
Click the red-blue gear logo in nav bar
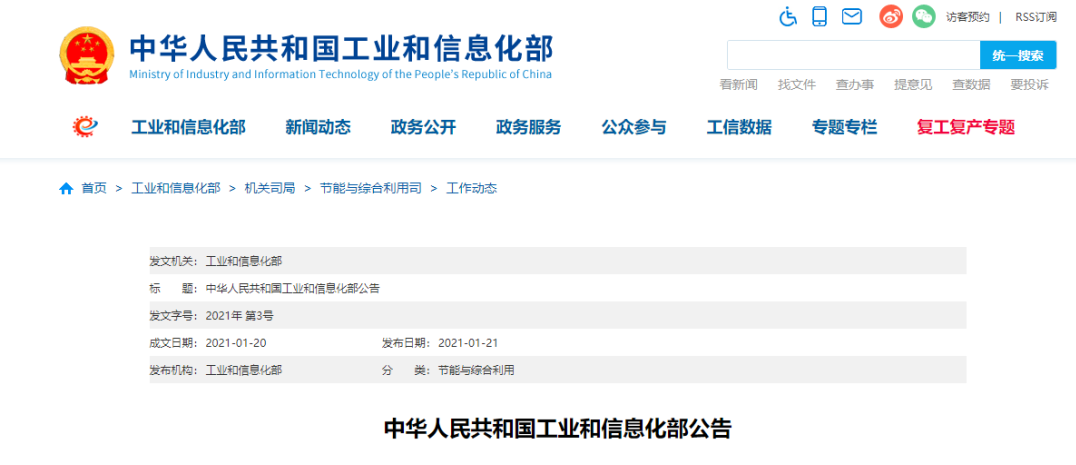pos(86,127)
